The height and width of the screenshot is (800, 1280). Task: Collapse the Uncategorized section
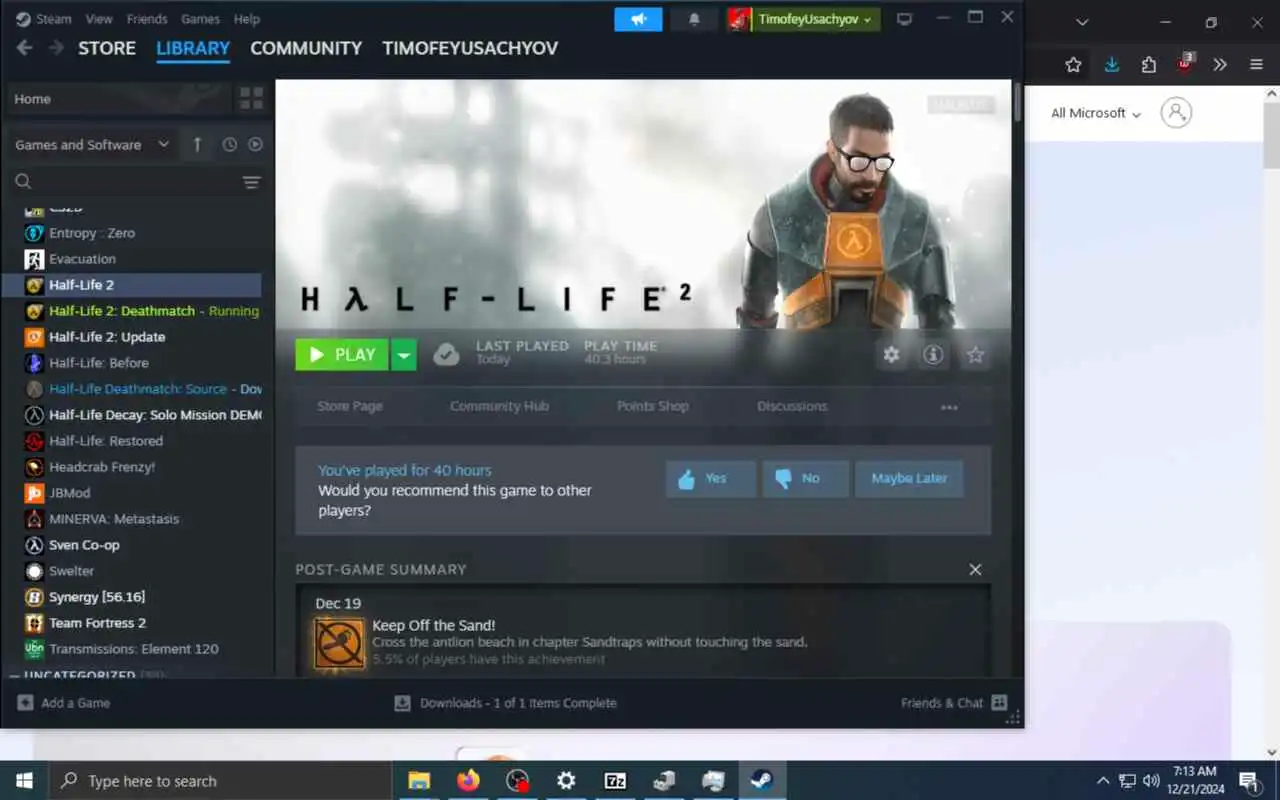coord(15,676)
